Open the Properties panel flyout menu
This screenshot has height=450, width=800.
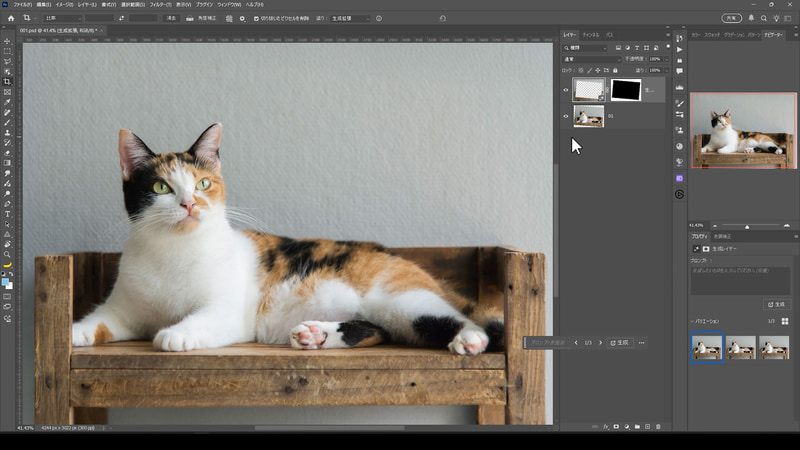coord(795,236)
